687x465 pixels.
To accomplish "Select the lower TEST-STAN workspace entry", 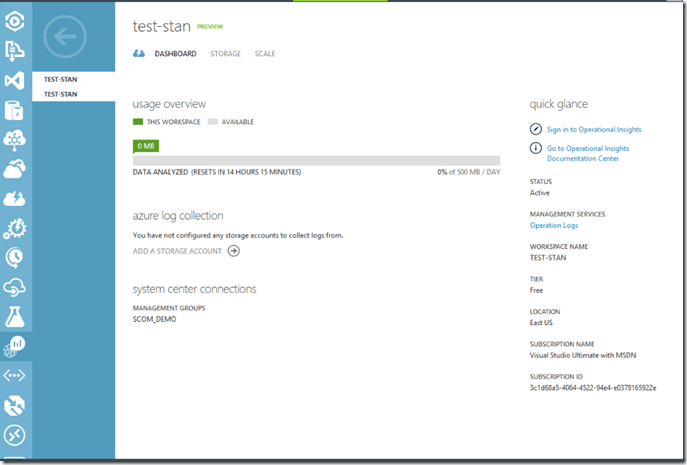I will click(x=61, y=94).
